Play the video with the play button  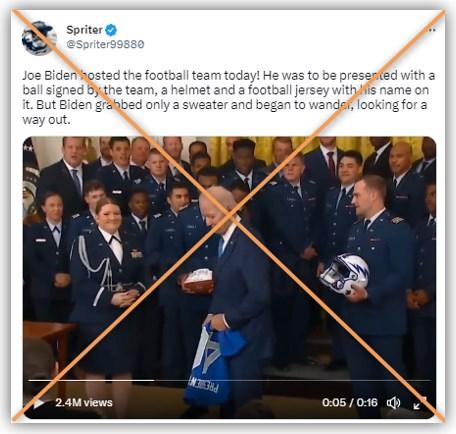click(38, 403)
